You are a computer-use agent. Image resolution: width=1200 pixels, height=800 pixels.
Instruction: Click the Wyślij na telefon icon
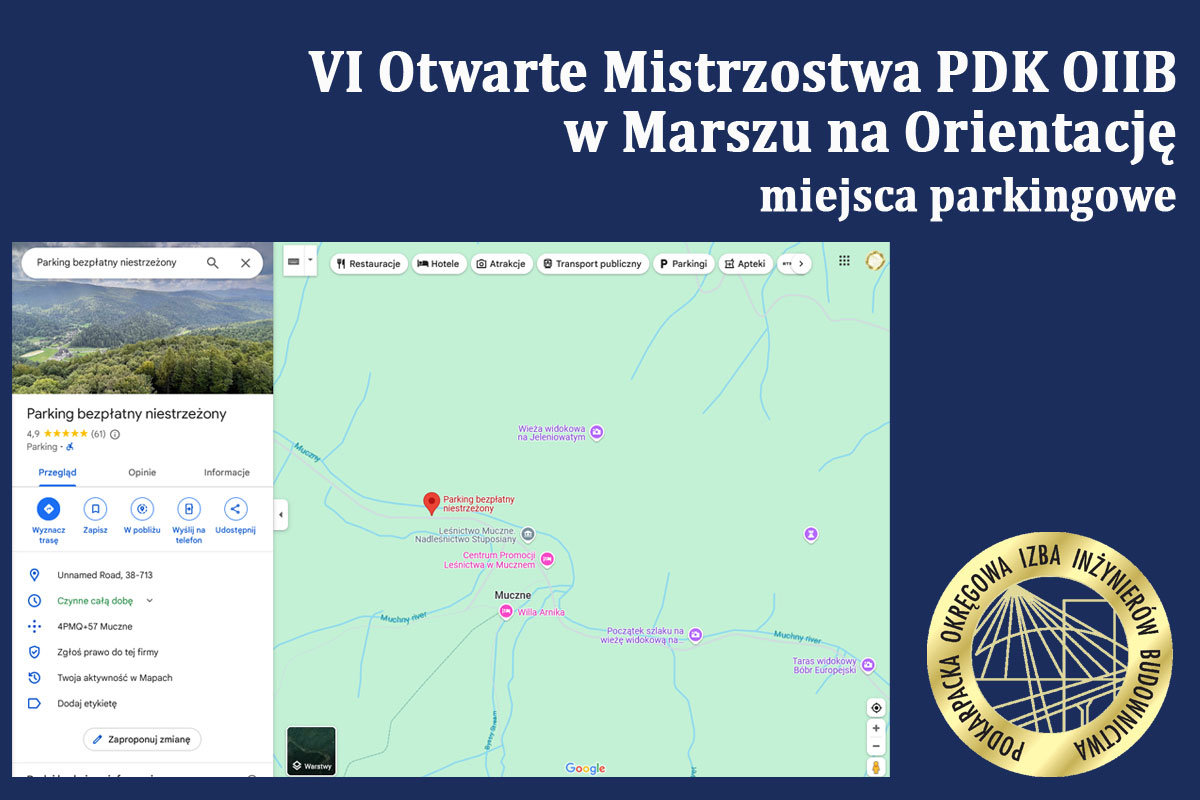189,508
